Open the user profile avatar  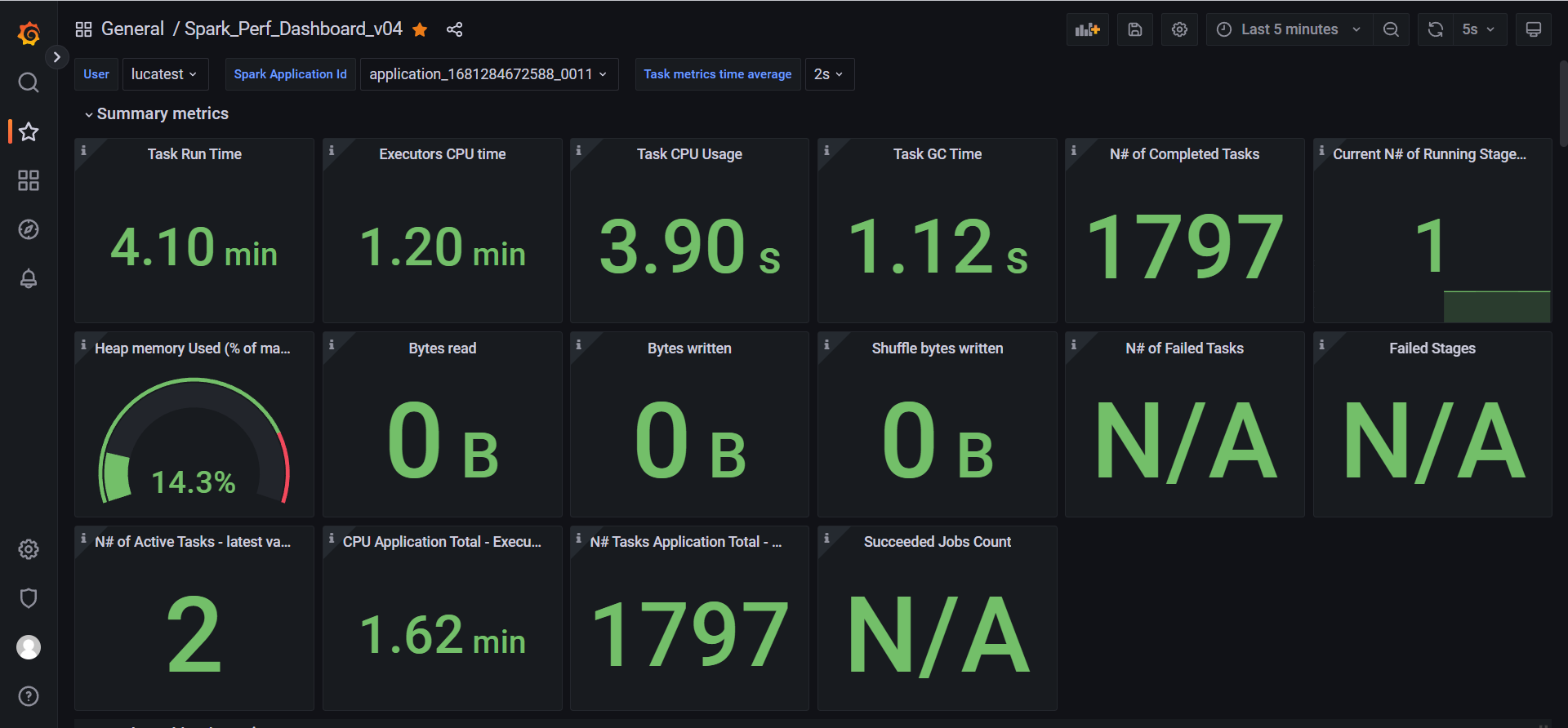29,647
